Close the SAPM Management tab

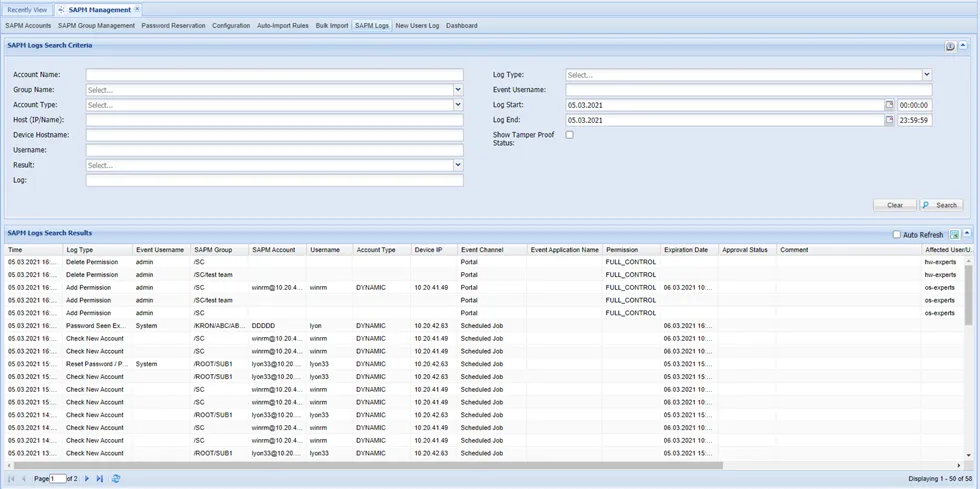click(137, 9)
